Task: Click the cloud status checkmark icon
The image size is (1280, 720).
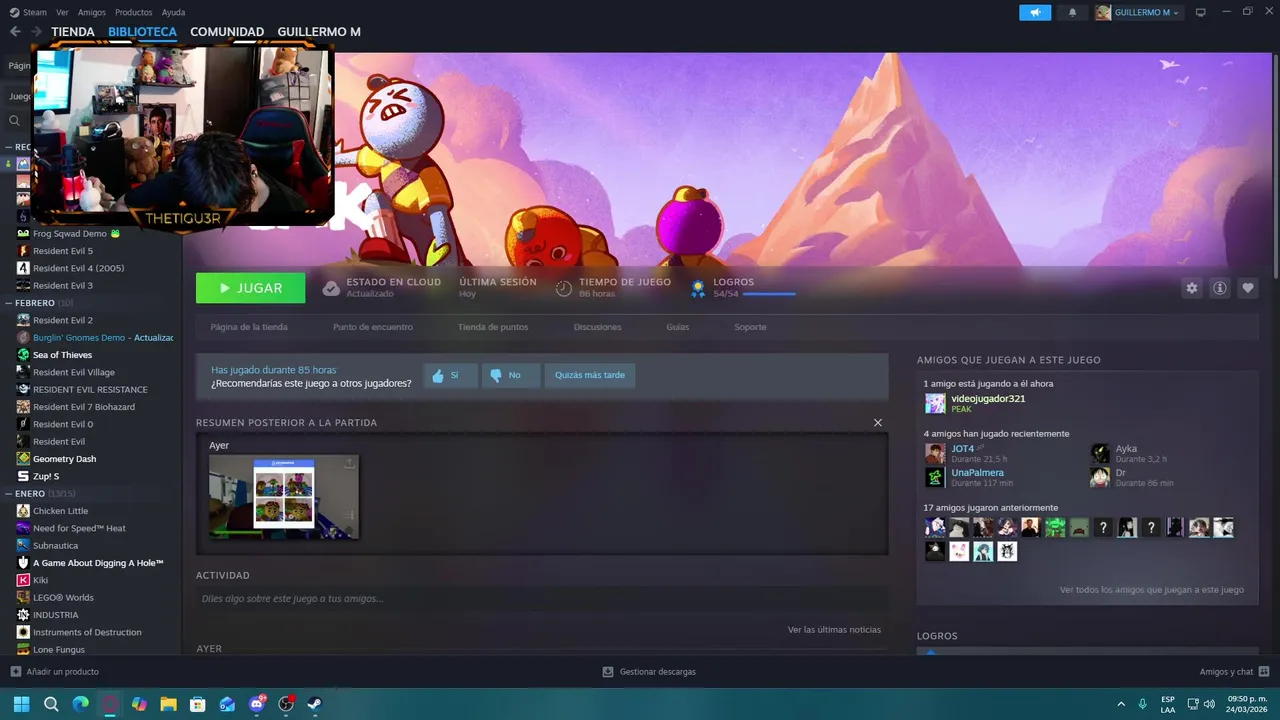Action: (331, 288)
